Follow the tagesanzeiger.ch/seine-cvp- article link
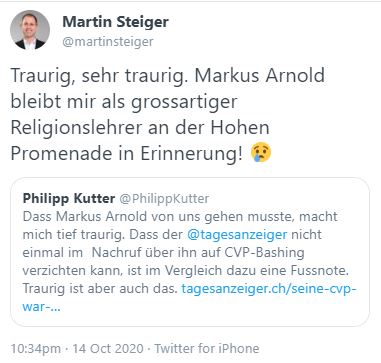Image resolution: width=381 pixels, height=363 pixels. [x=269, y=289]
